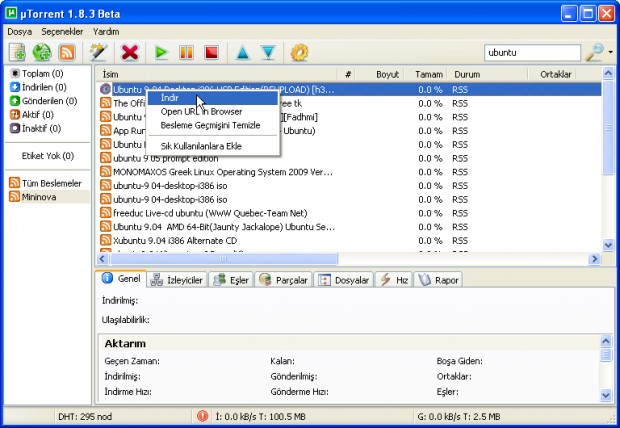Image resolution: width=620 pixels, height=428 pixels.
Task: Choose Besleme Geçmişini Temizle
Action: coord(213,125)
